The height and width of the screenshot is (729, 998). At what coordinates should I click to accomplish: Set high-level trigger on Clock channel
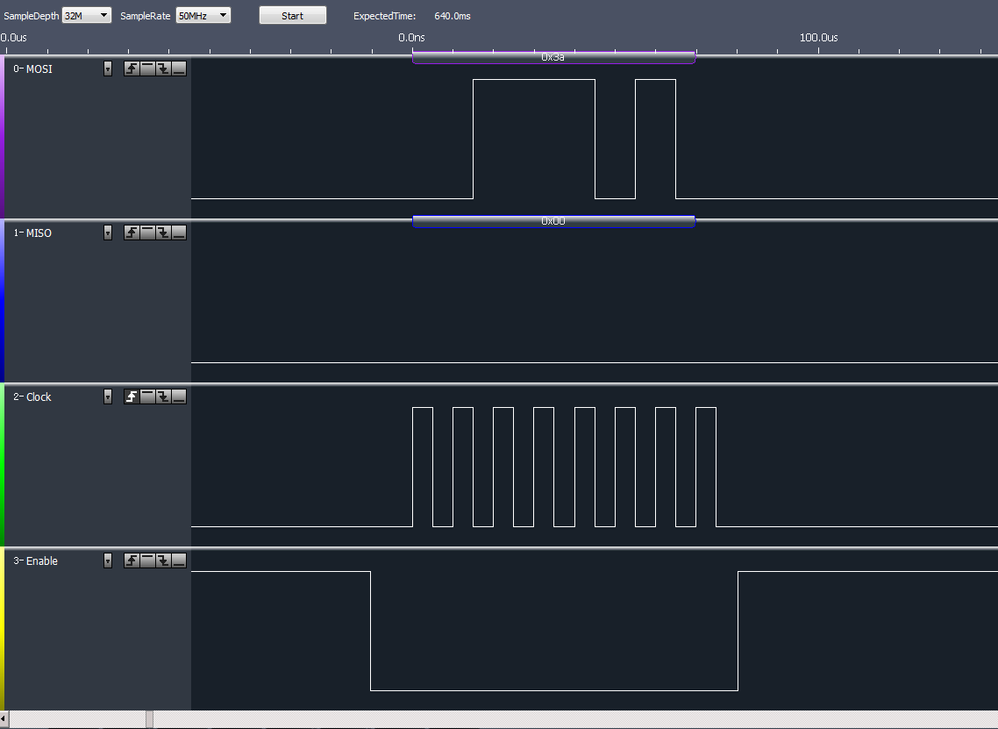pyautogui.click(x=147, y=397)
